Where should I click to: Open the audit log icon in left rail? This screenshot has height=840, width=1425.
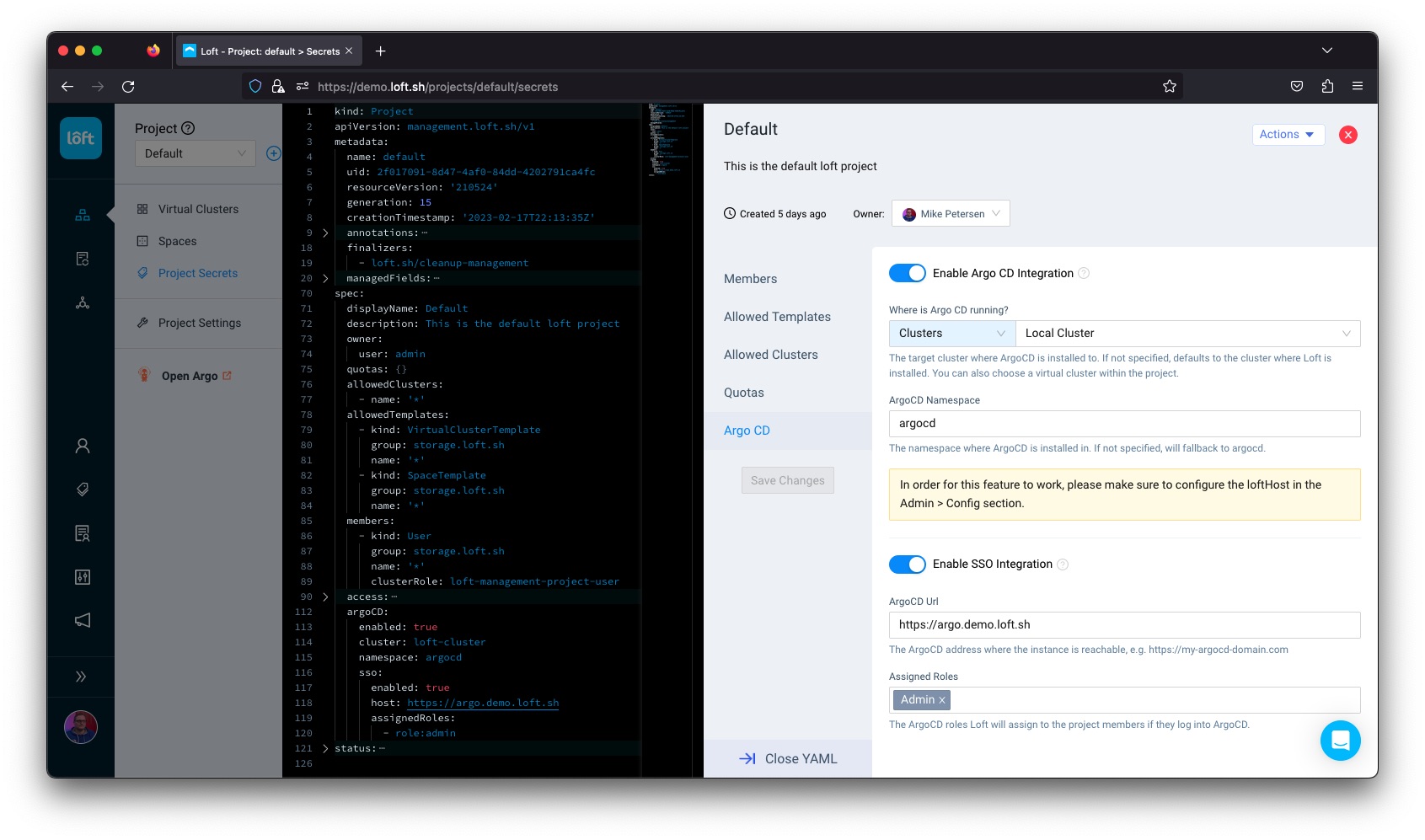point(83,533)
